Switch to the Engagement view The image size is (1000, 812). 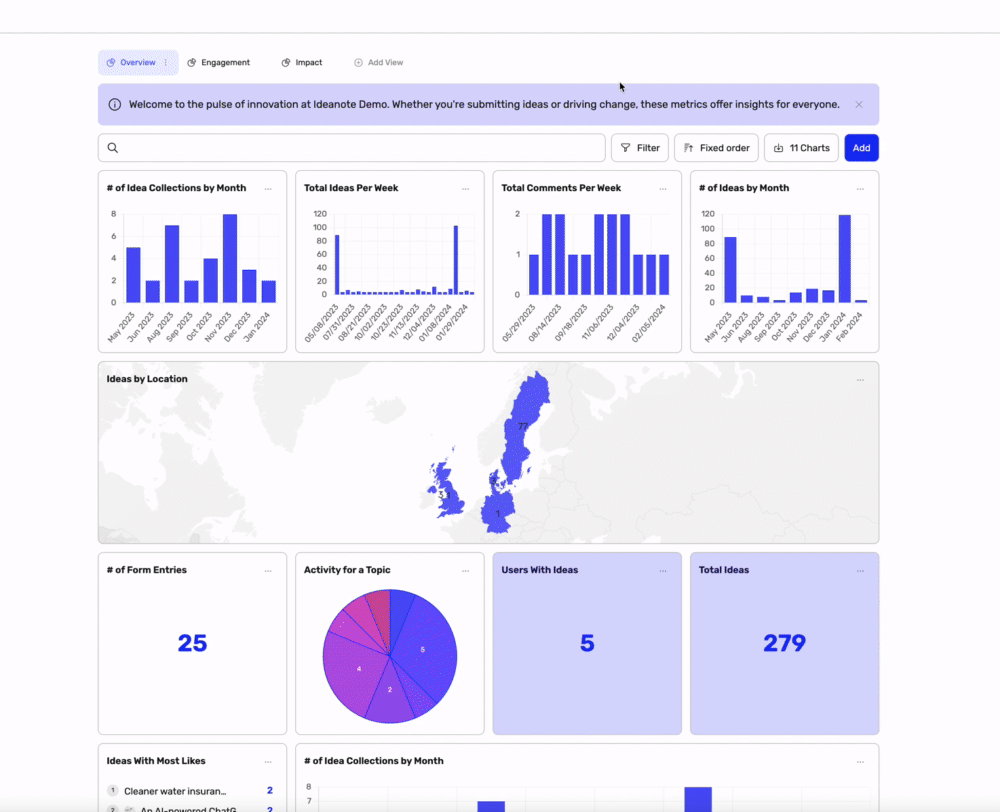click(x=219, y=63)
